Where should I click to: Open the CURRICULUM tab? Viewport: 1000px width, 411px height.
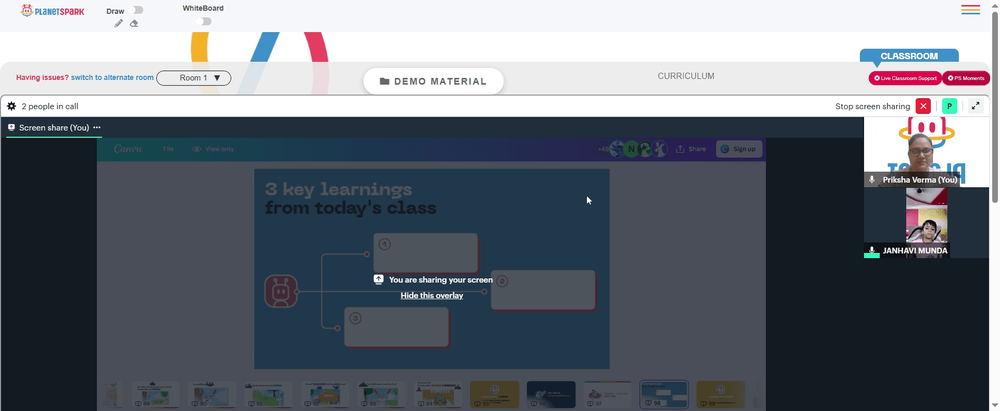pyautogui.click(x=686, y=76)
